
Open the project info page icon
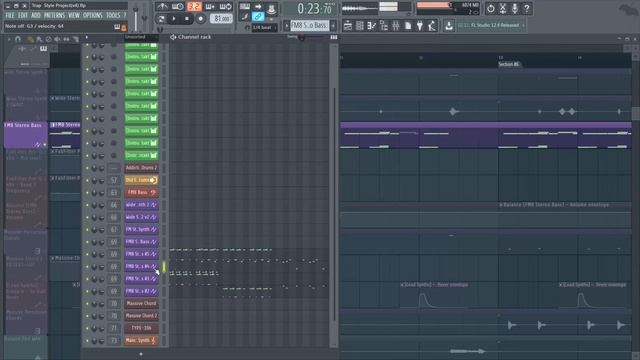408,26
